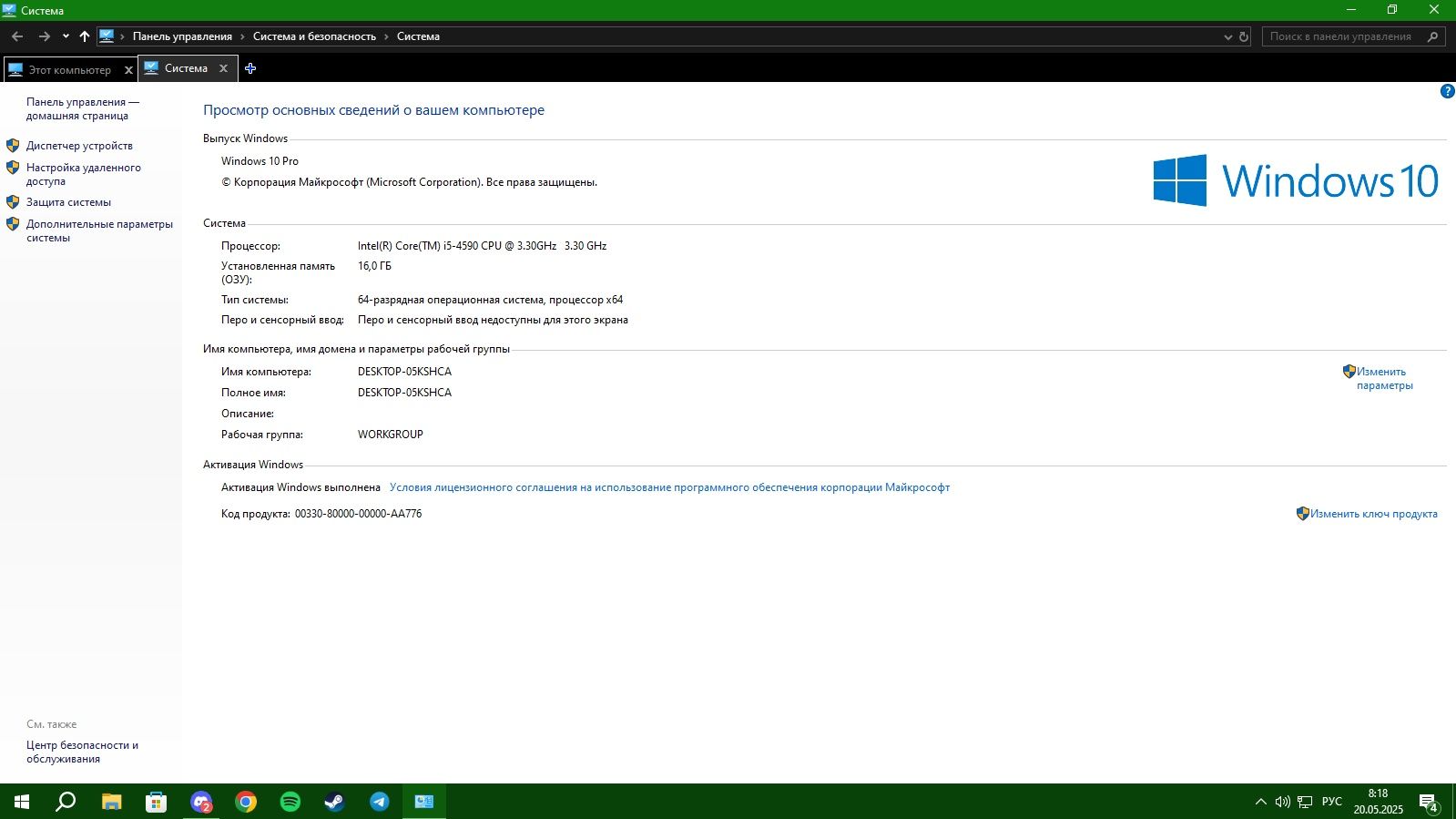
Task: Open Steam from taskbar
Action: (x=335, y=802)
